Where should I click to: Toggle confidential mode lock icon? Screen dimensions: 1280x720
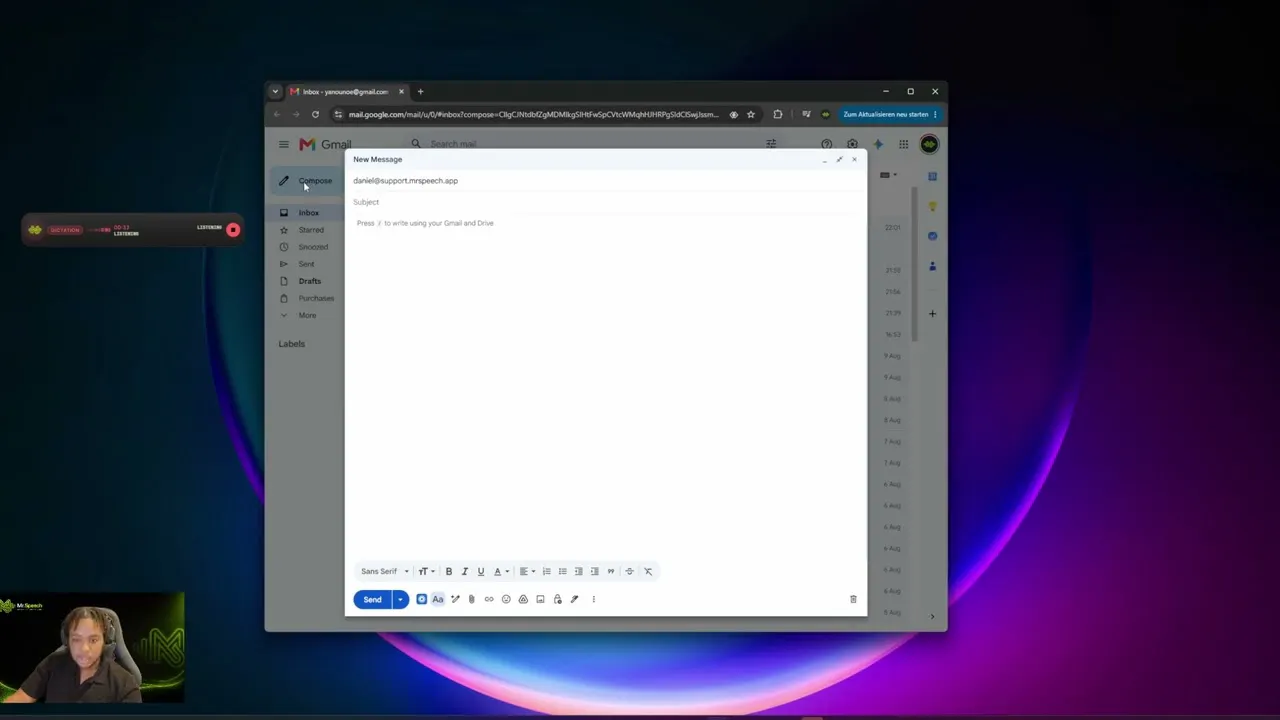tap(557, 599)
